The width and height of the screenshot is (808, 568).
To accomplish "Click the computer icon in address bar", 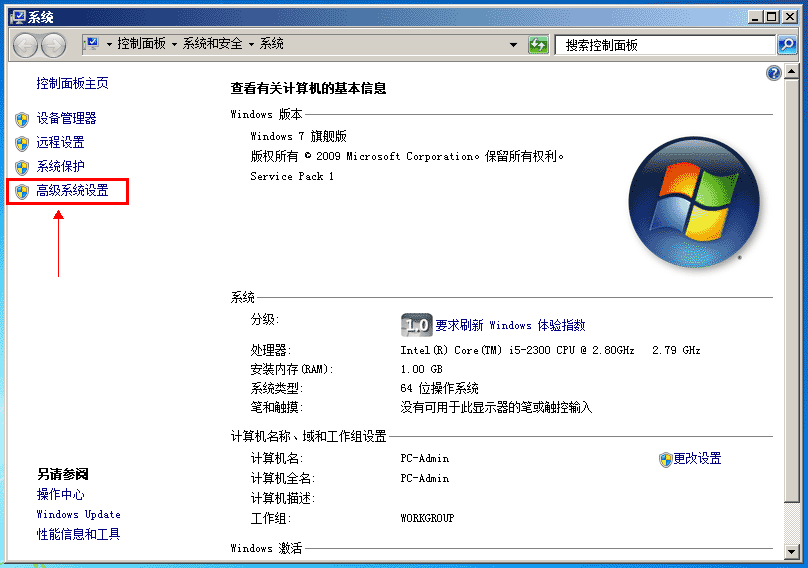I will (93, 44).
